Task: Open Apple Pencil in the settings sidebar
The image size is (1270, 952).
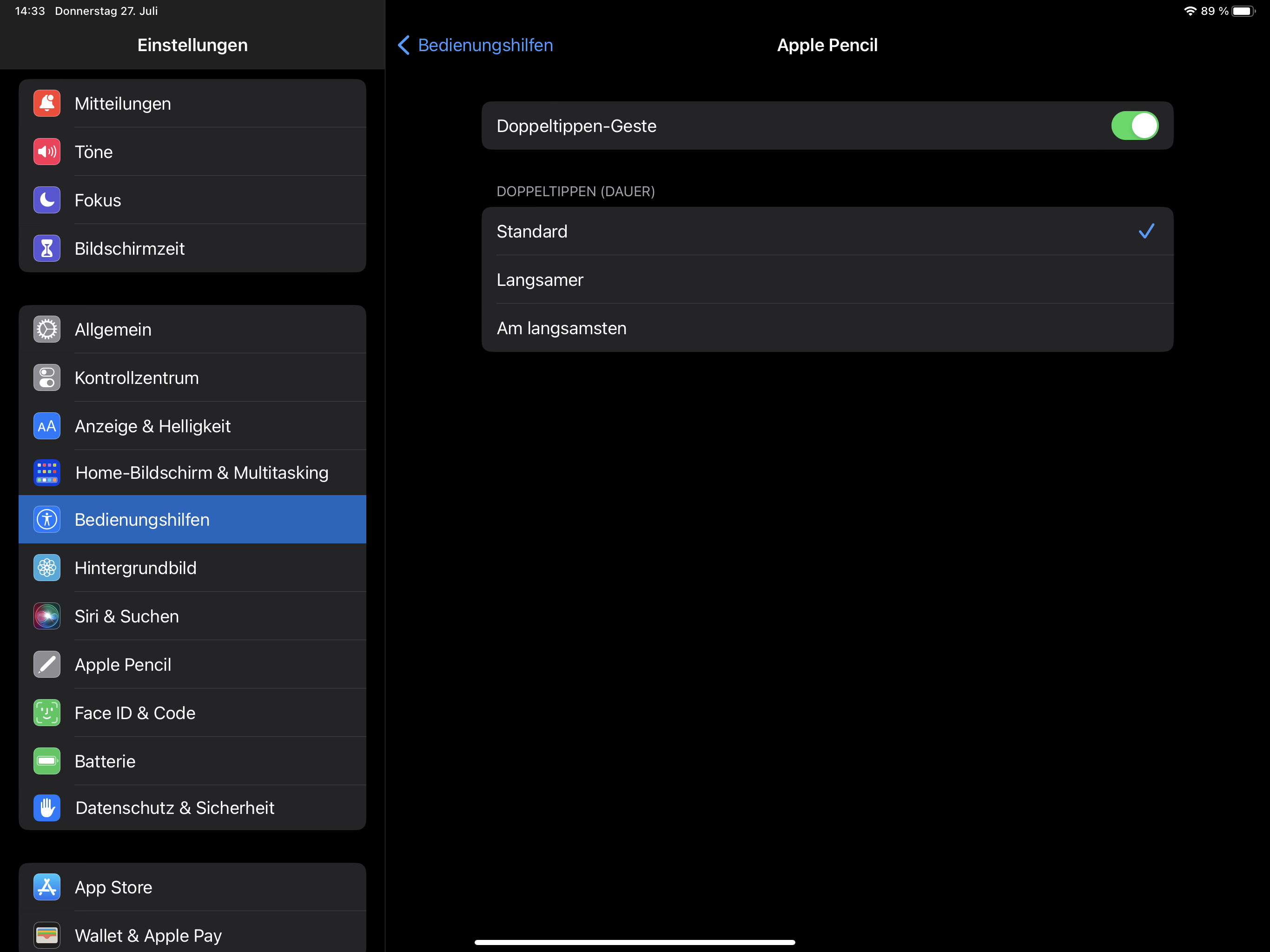Action: pyautogui.click(x=192, y=664)
